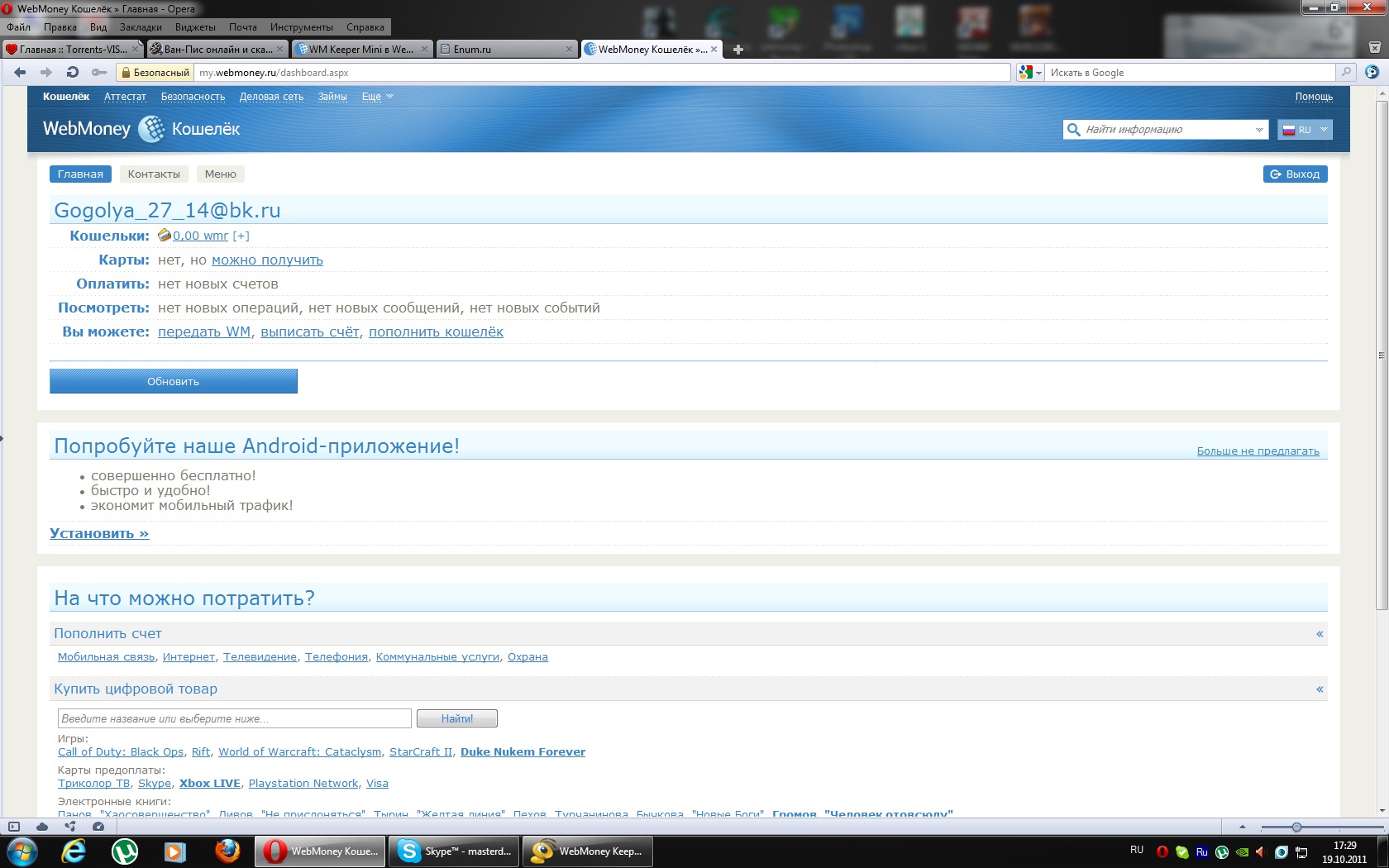Collapse the Купить цифровой товар section chevron
The image size is (1389, 868).
[1320, 689]
